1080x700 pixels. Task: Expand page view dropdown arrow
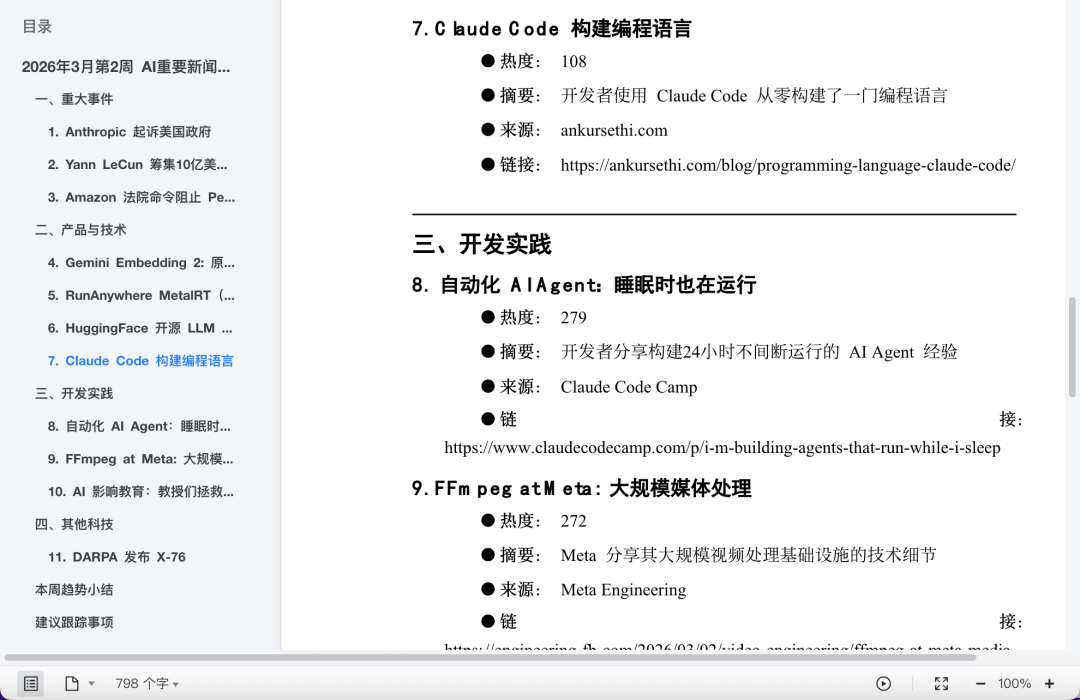point(92,684)
